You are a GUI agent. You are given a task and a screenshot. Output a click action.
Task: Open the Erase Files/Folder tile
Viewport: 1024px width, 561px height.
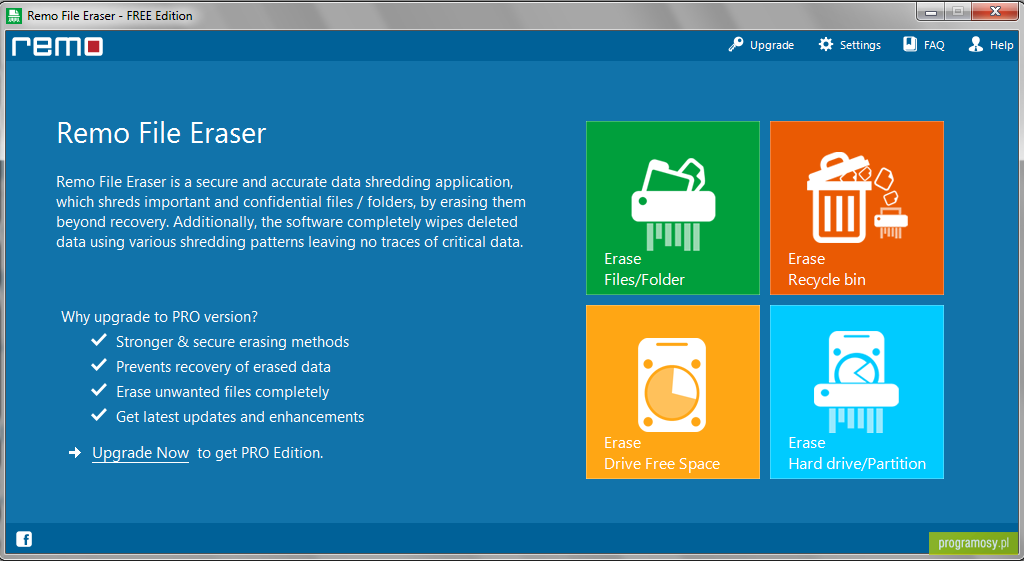673,208
